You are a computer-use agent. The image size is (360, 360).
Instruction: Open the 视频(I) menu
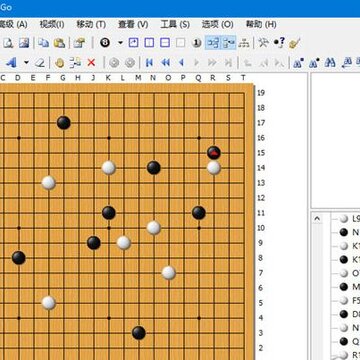[52, 24]
